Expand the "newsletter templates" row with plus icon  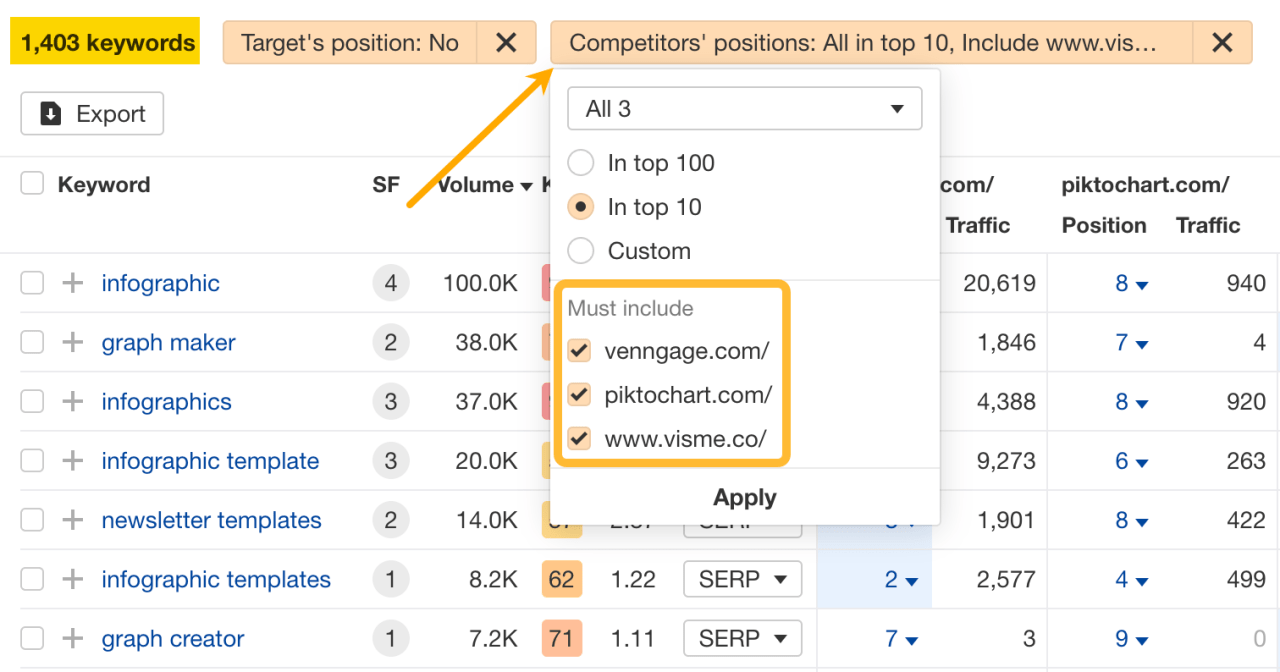[x=70, y=520]
